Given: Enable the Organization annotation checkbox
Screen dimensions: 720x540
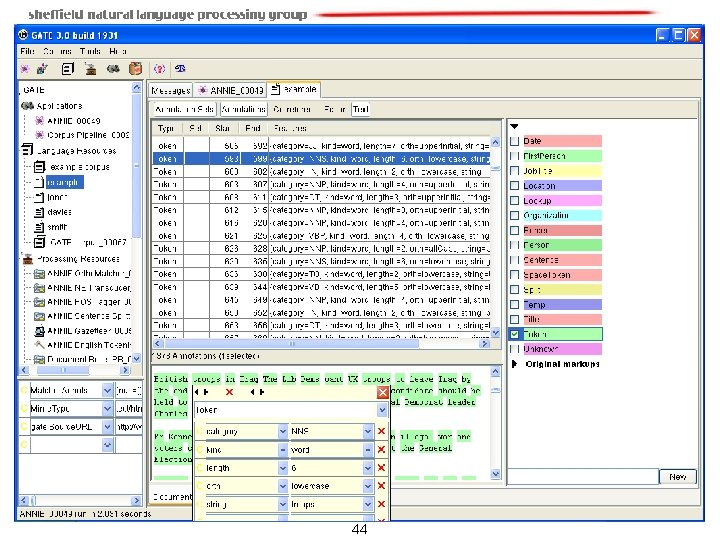Looking at the screenshot, I should [x=515, y=215].
